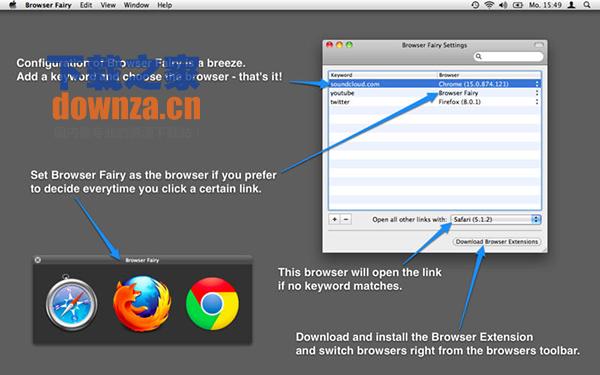Click the magnifier icon in Settings search field

coord(478,57)
